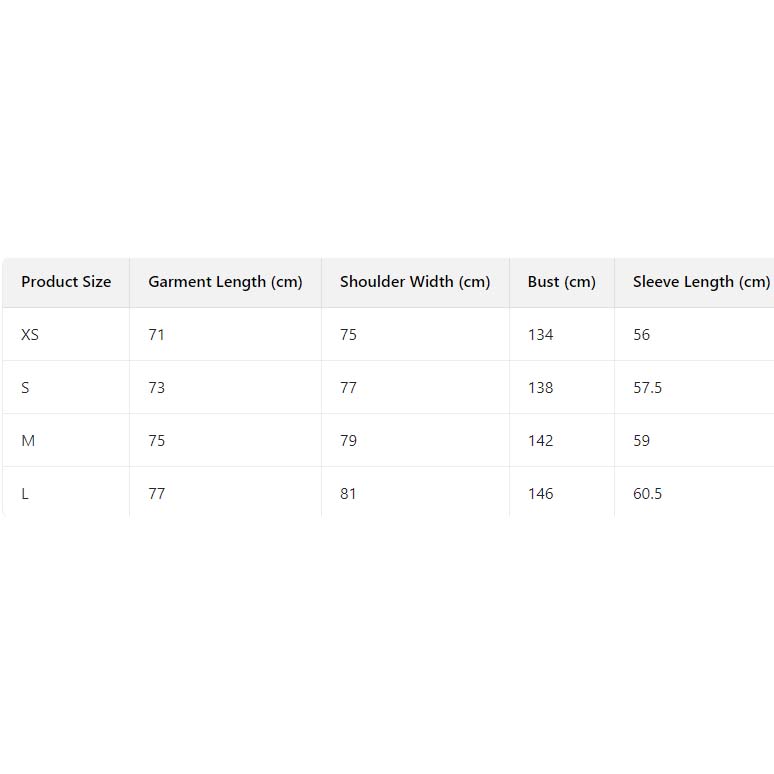Select the S size row label
Screen dimensions: 774x774
[25, 388]
